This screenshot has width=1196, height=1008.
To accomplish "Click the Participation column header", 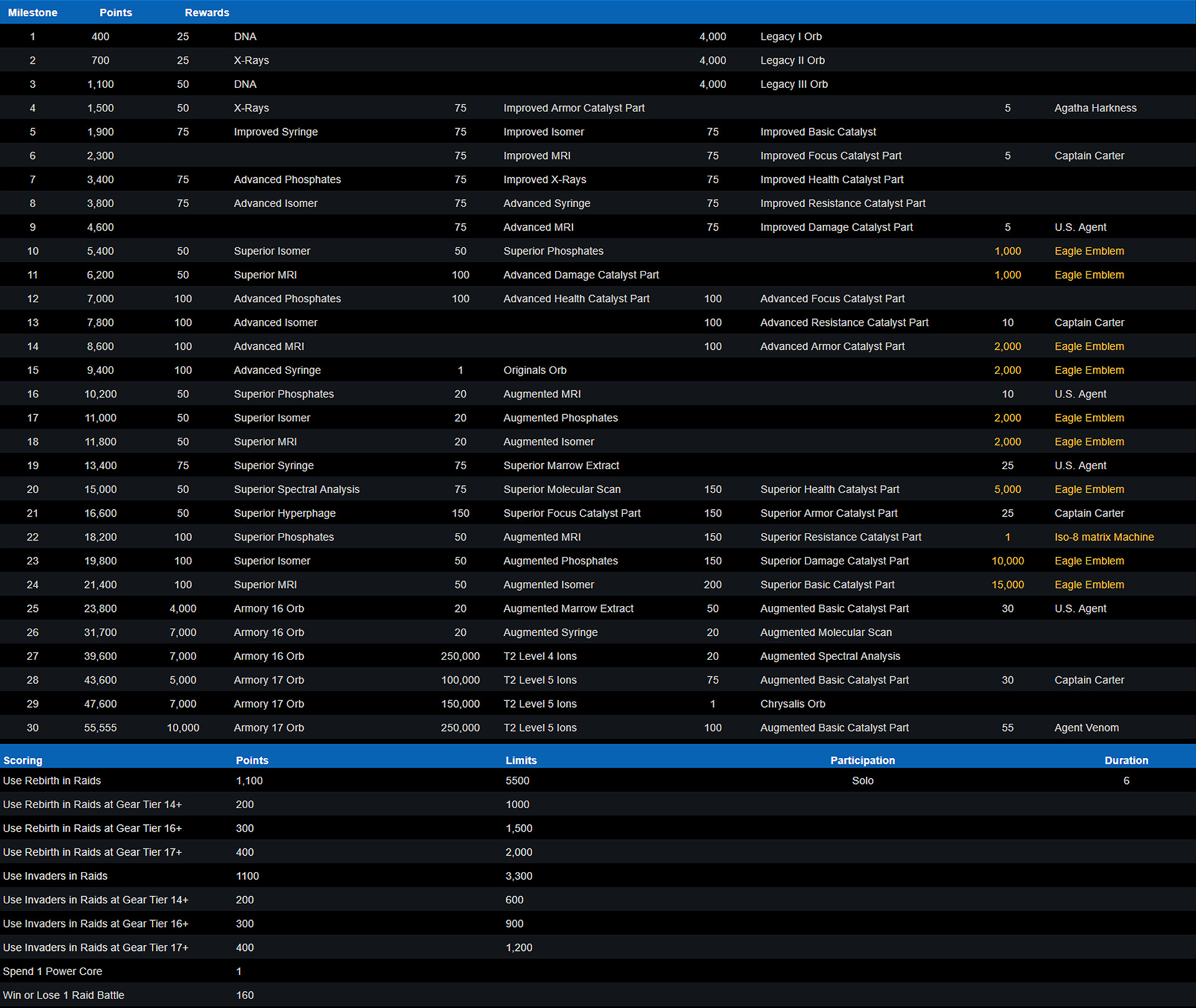I will click(862, 760).
